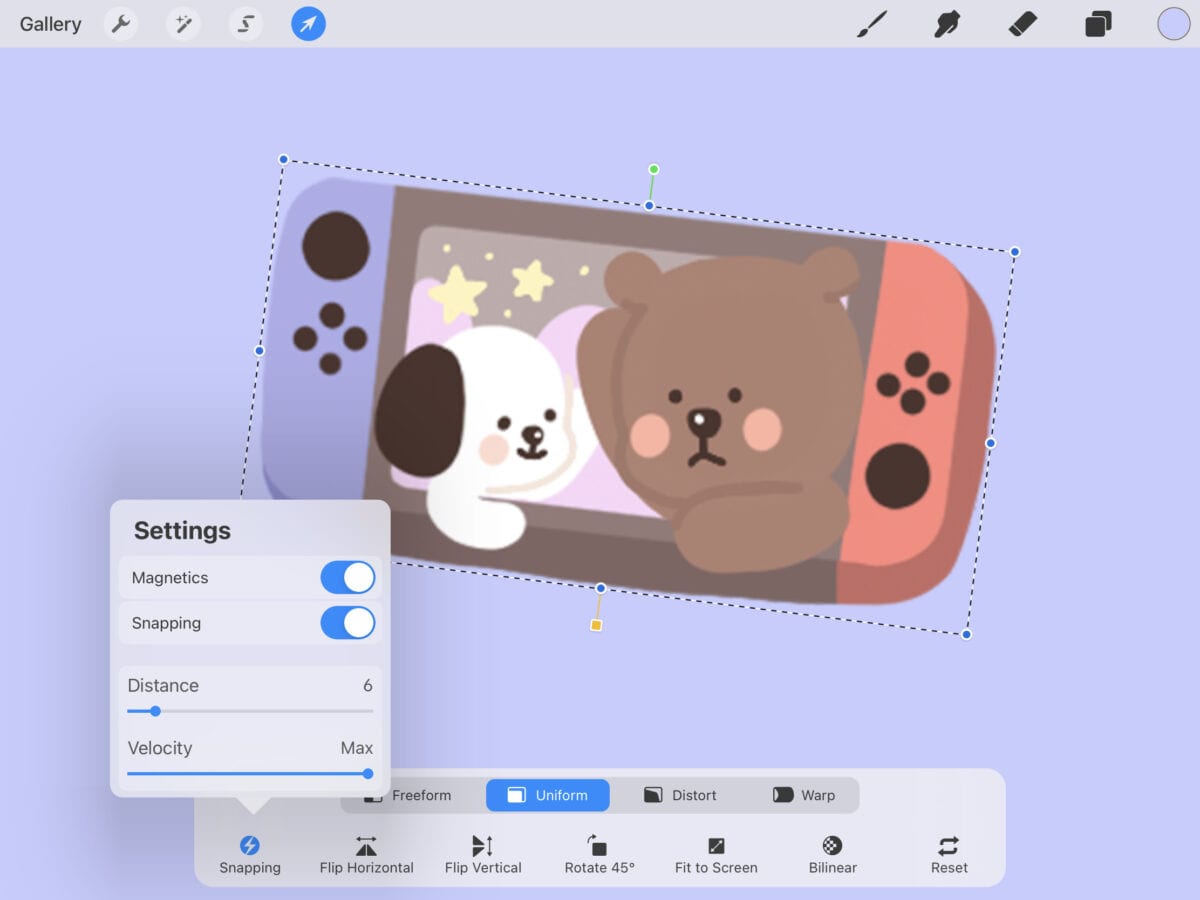Open the Bilinear interpolation options

pyautogui.click(x=832, y=855)
